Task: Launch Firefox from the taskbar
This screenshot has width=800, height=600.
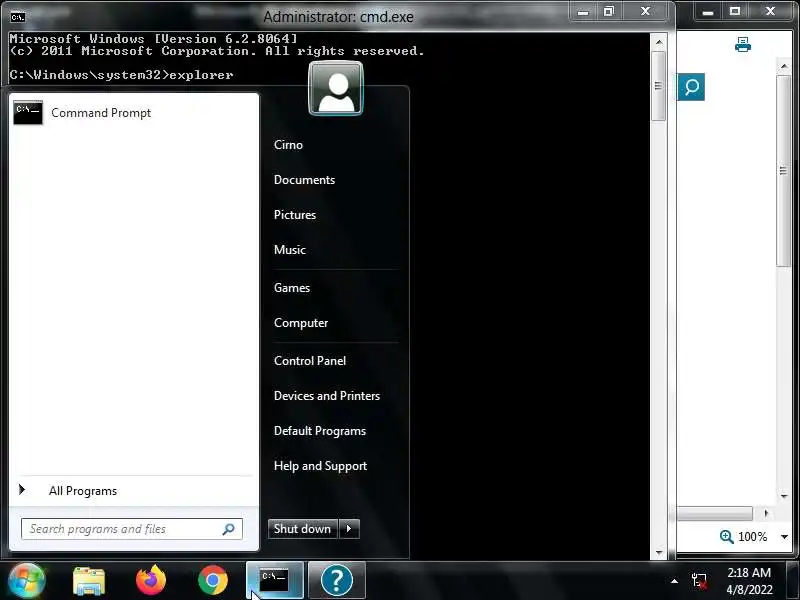Action: [151, 580]
